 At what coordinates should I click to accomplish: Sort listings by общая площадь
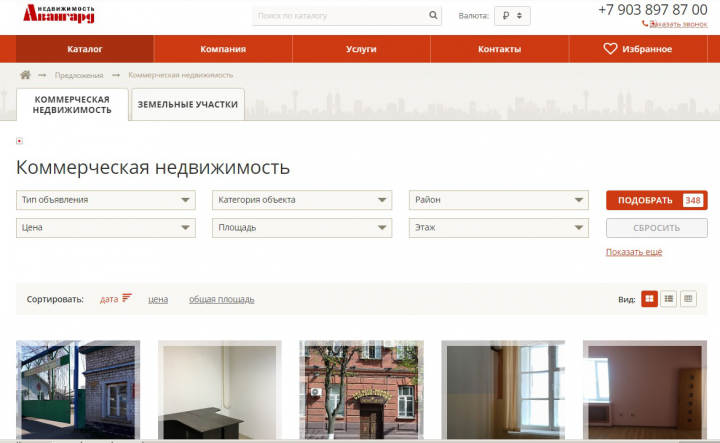click(x=221, y=299)
